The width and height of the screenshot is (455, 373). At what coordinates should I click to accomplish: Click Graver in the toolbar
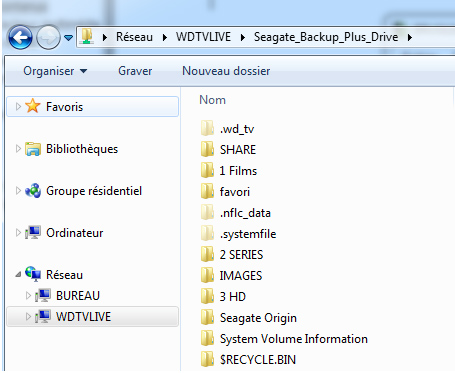pos(135,71)
